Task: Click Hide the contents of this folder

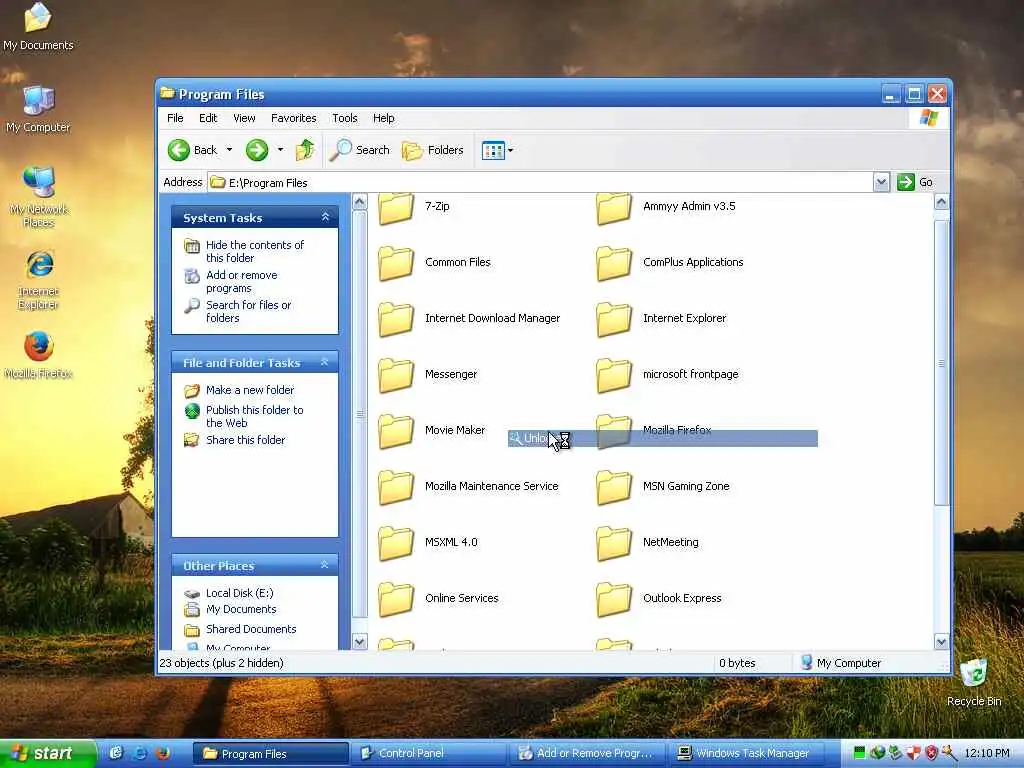Action: click(x=255, y=251)
